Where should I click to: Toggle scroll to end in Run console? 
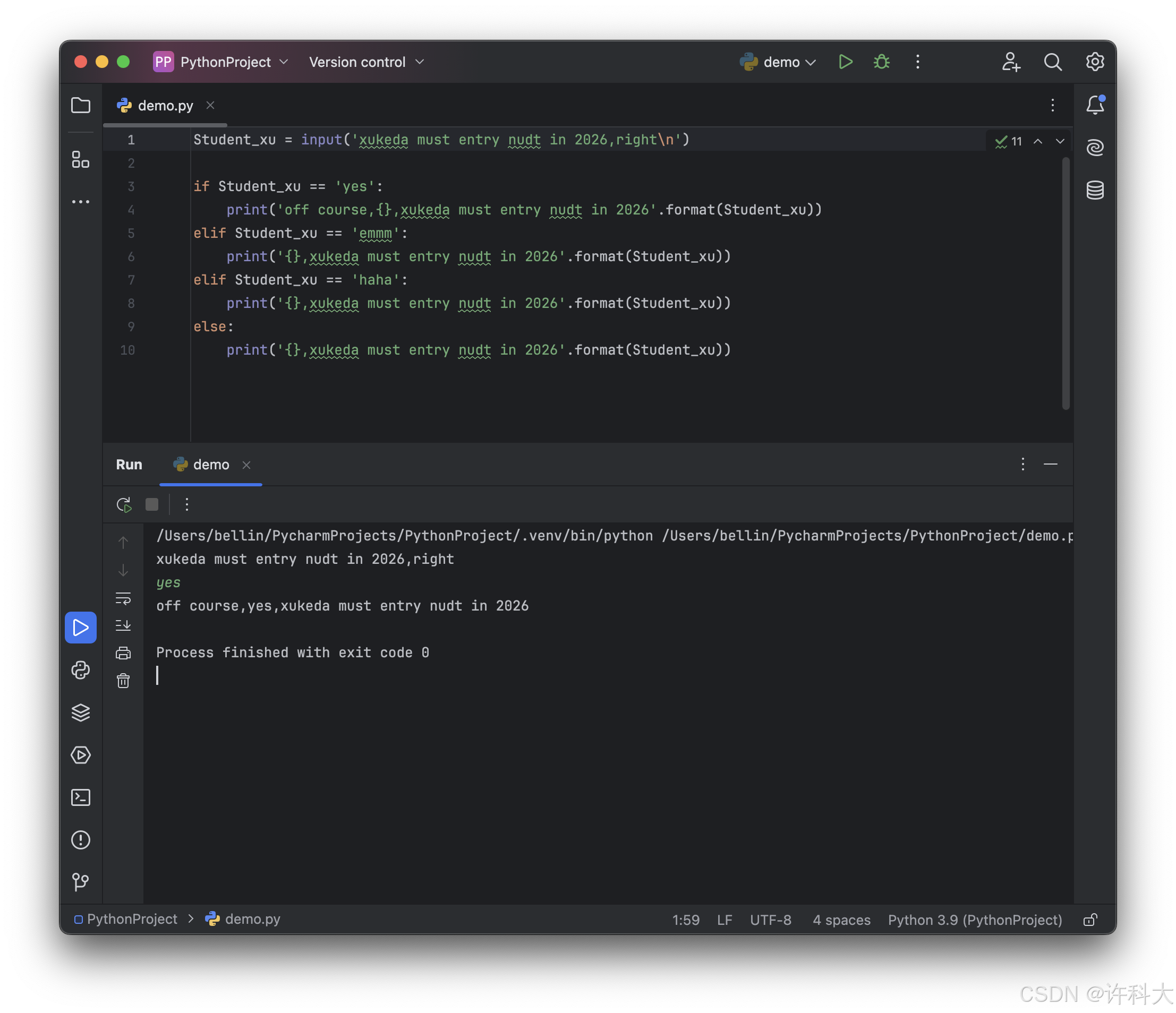point(123,625)
